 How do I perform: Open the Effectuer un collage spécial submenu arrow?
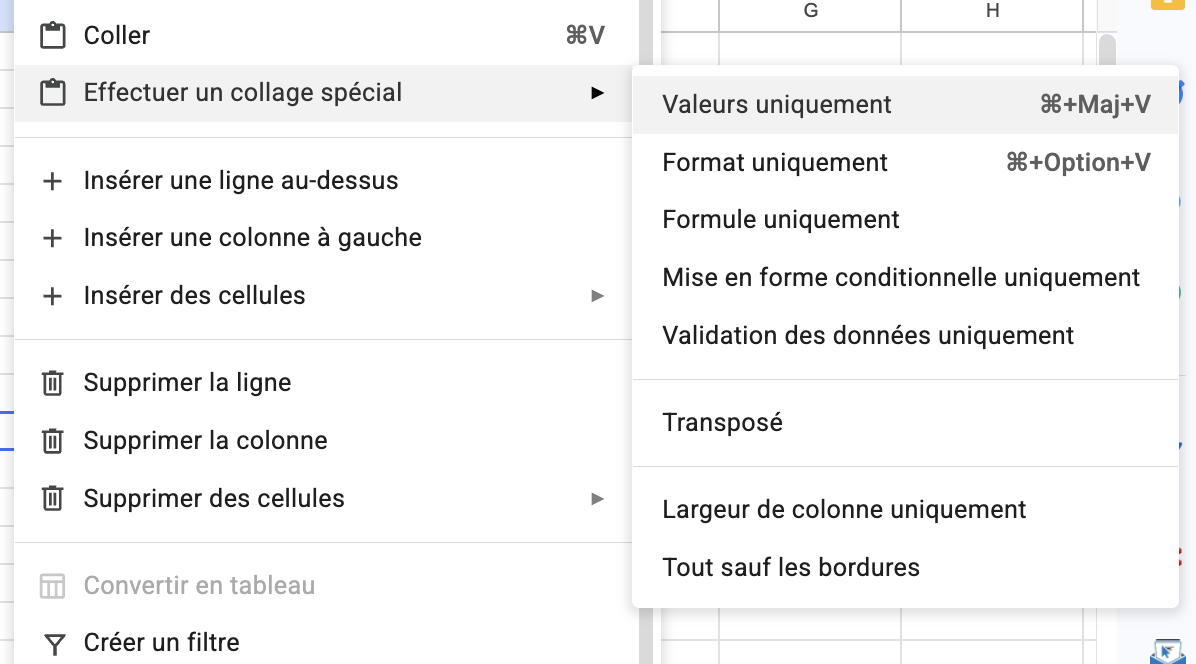coord(597,92)
